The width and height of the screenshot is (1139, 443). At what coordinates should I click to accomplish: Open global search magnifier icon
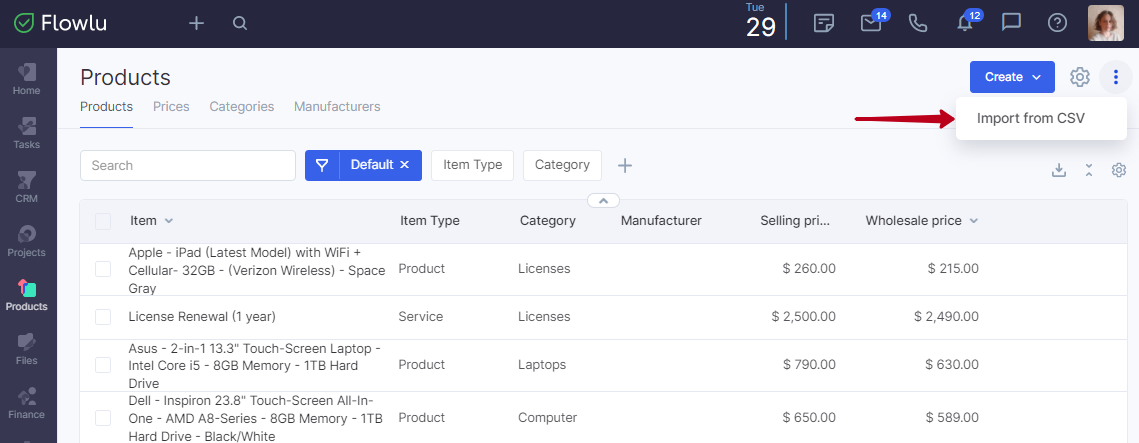240,23
